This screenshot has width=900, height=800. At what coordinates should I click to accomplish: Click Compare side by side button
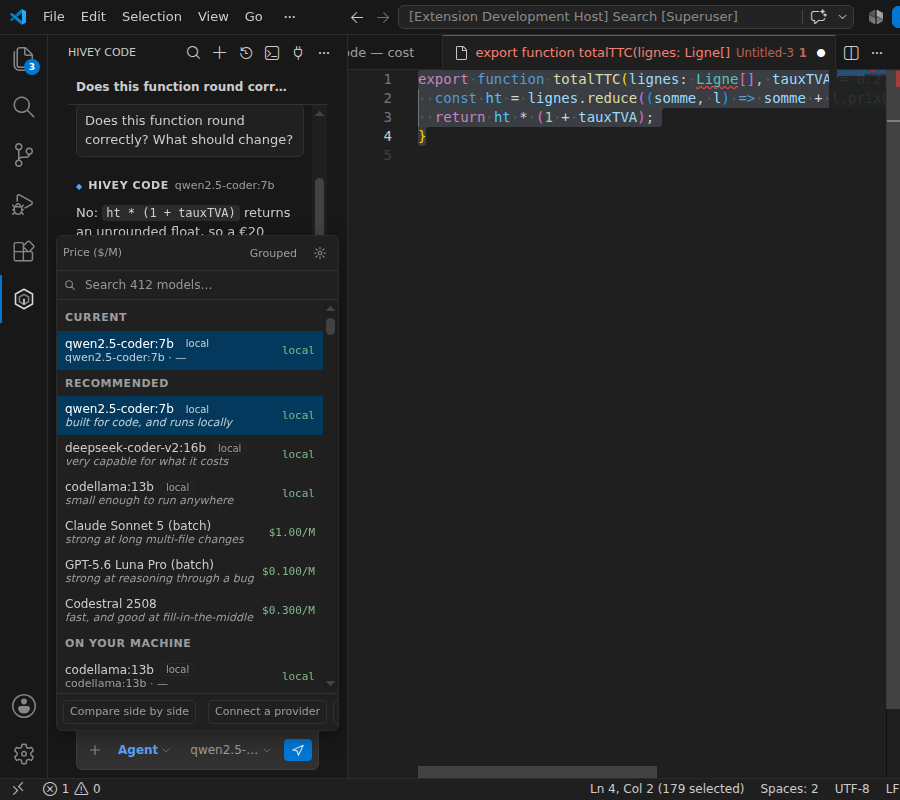129,712
